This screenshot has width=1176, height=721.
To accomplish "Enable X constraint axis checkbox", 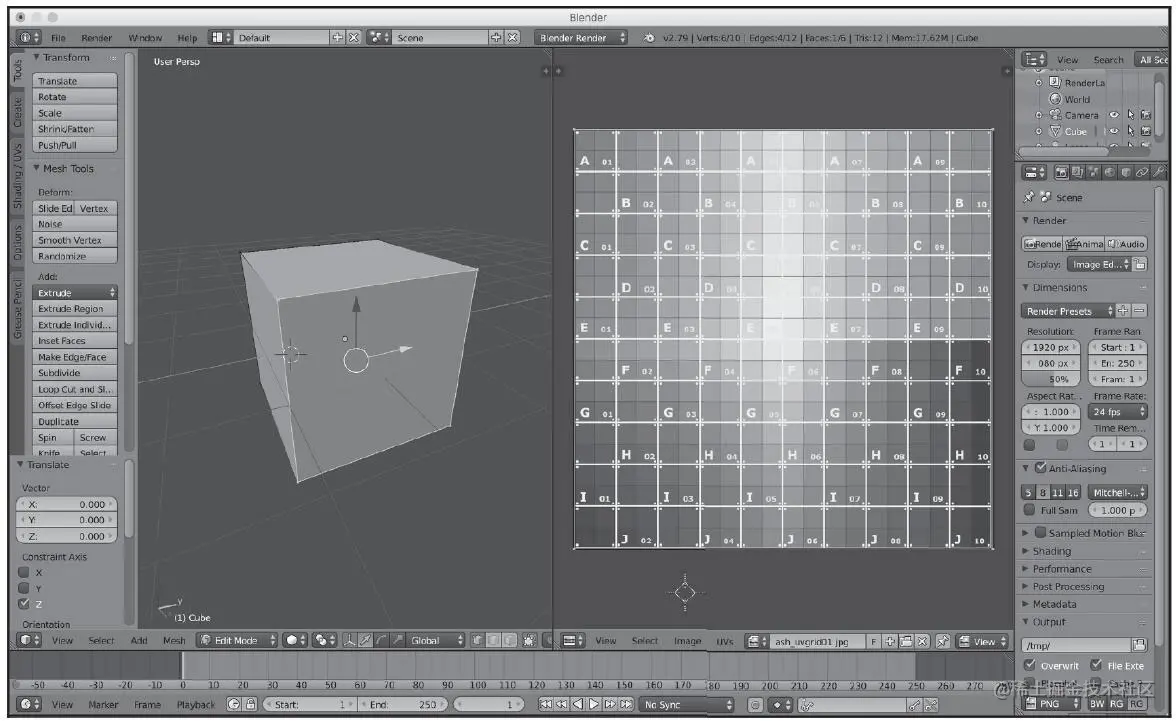I will [24, 572].
